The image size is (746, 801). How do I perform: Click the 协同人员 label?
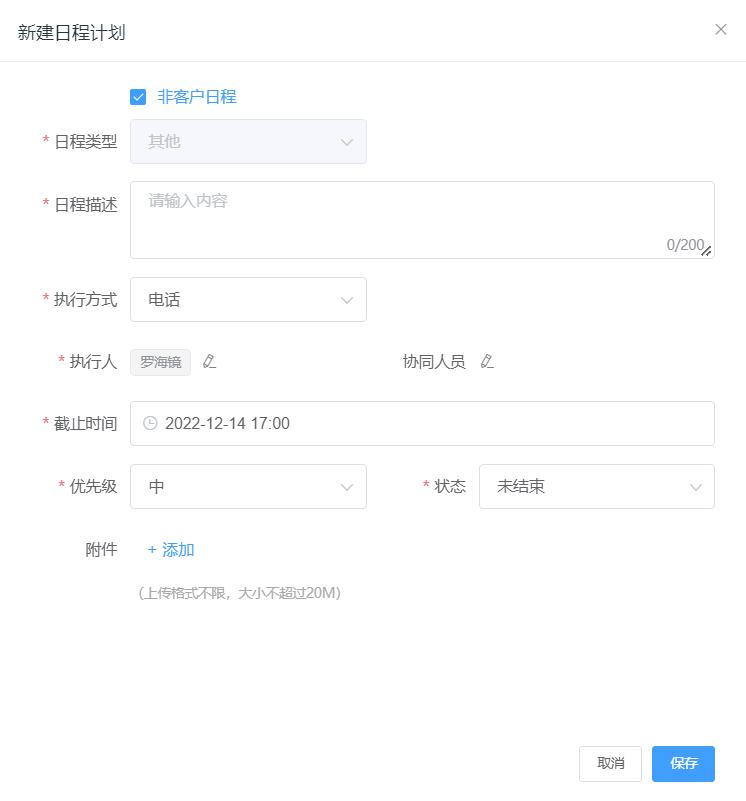coord(434,362)
